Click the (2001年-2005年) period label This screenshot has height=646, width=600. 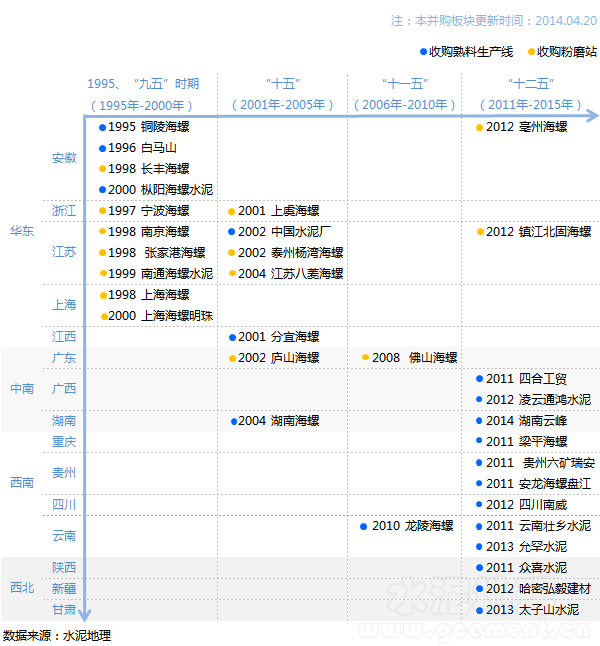pyautogui.click(x=283, y=105)
